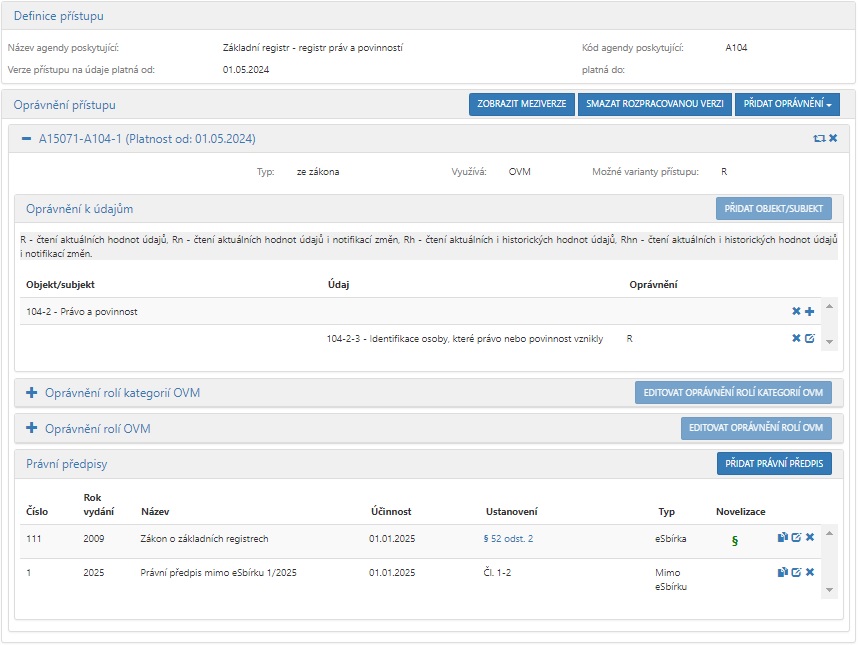Click Smazat rozpracovanou verzi button
This screenshot has height=645, width=858.
[x=654, y=104]
